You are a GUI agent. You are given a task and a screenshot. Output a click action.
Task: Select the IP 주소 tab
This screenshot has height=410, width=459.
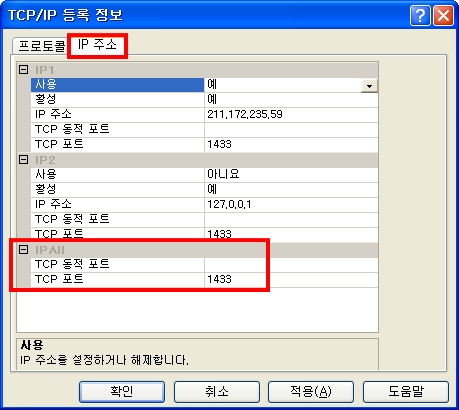[97, 44]
